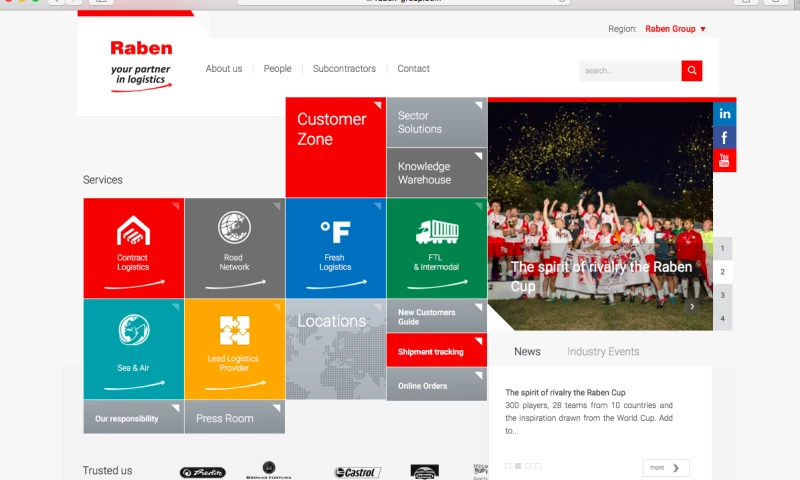Select the first news pagination dot

(508, 466)
